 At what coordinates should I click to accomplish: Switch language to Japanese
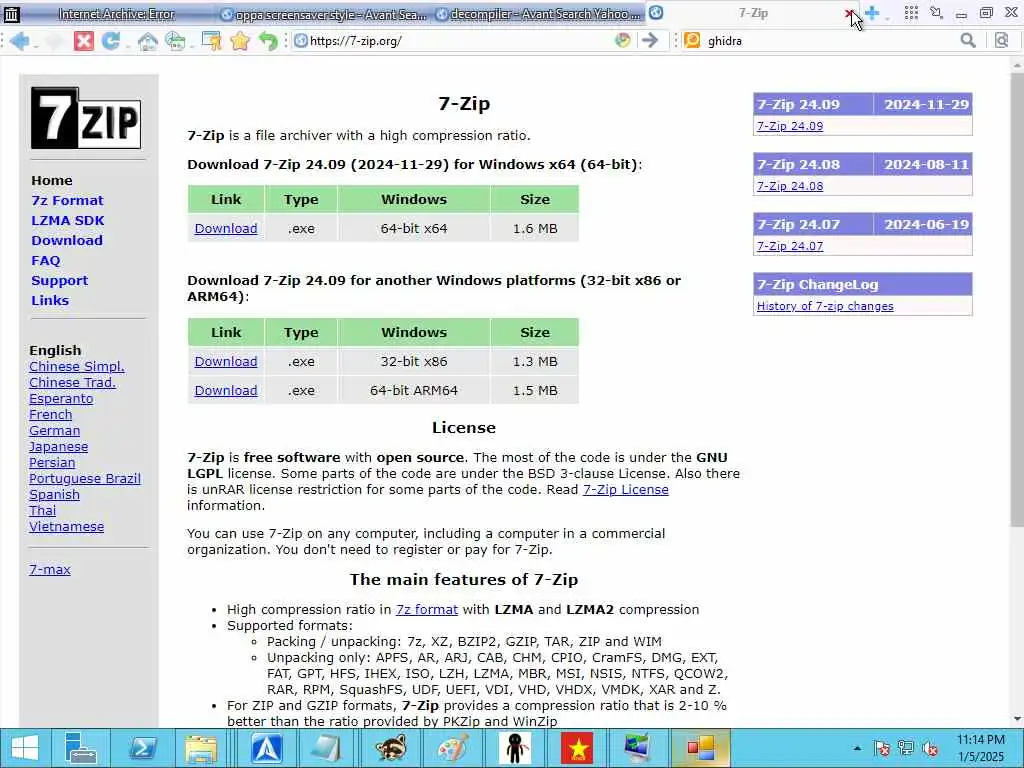[x=58, y=447]
